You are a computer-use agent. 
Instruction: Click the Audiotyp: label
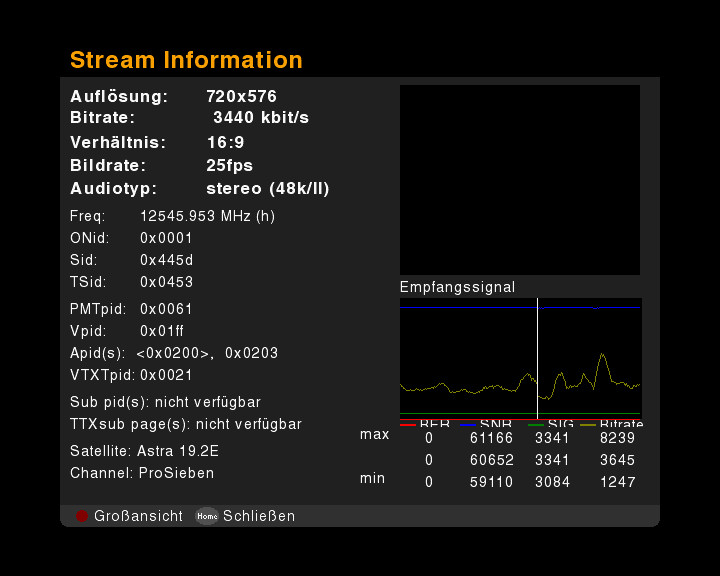click(113, 189)
